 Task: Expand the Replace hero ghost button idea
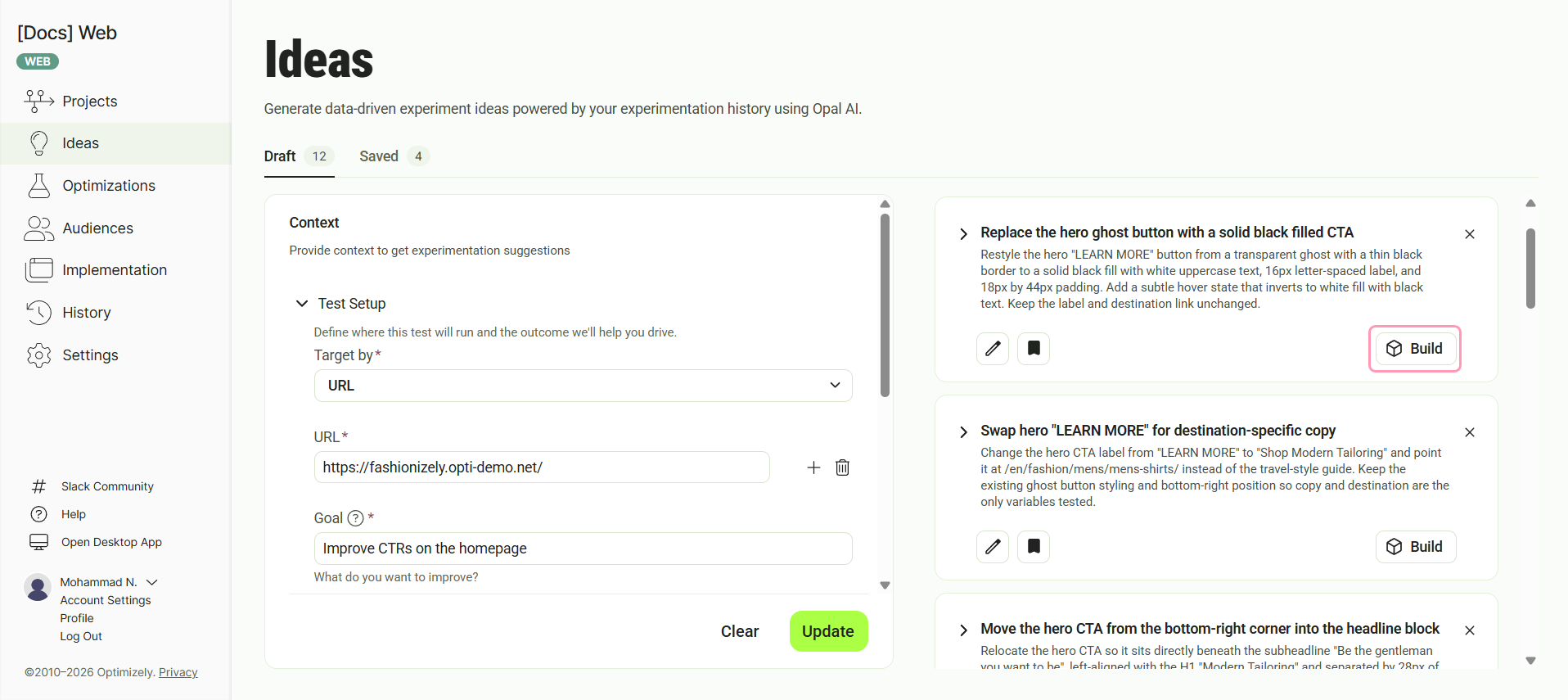point(963,233)
